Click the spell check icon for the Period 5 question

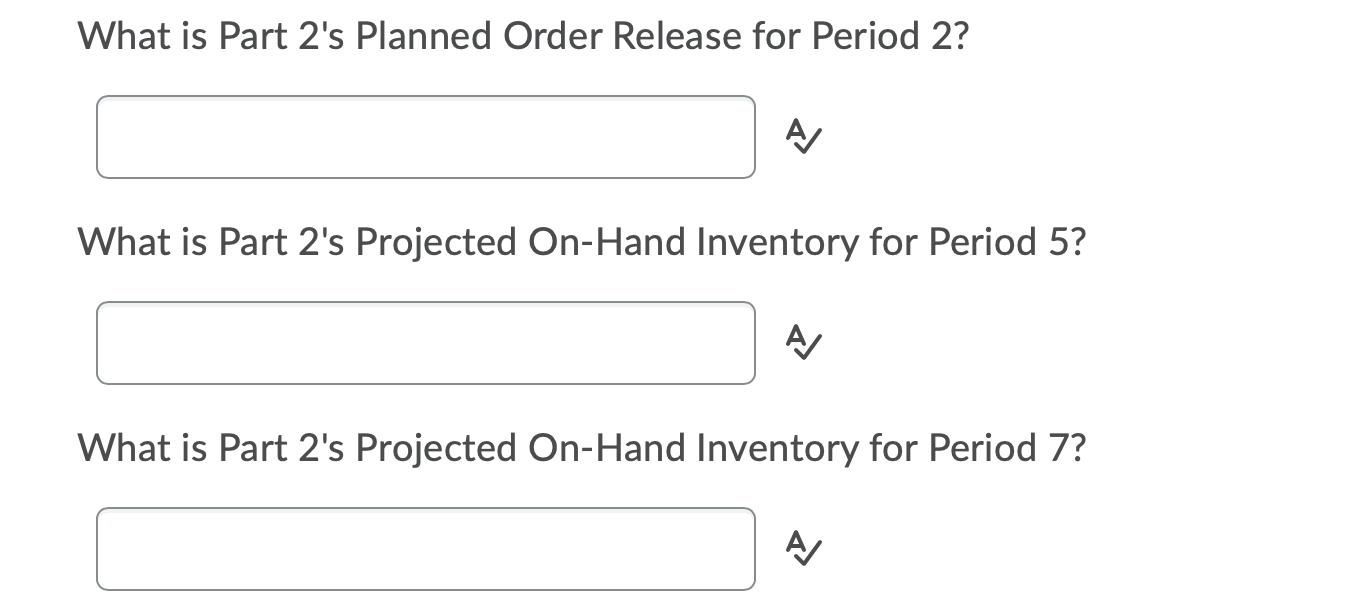pyautogui.click(x=803, y=343)
